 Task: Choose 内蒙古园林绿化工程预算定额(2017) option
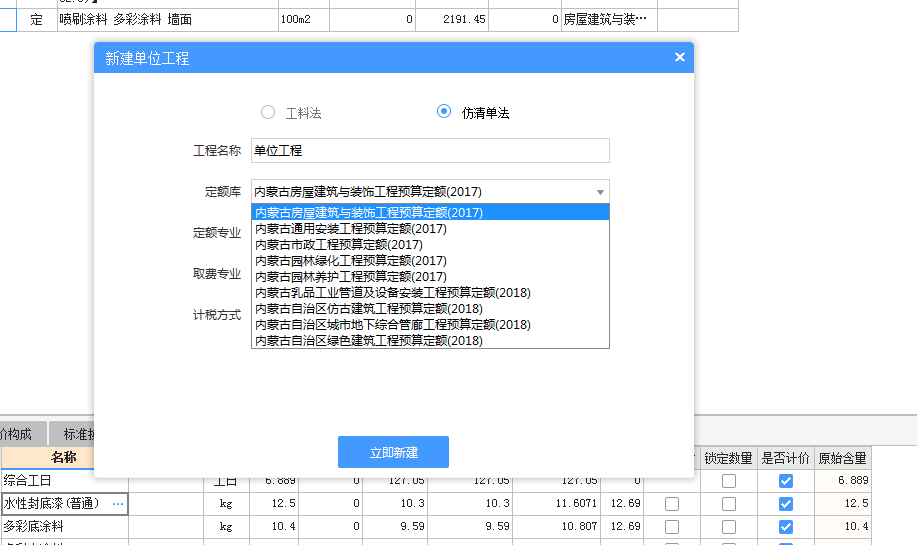click(x=430, y=260)
